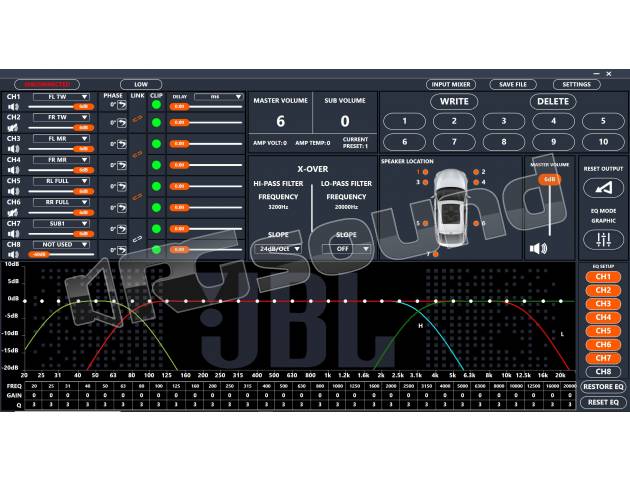Flip the phase of CH7
The image size is (630, 480).
[121, 229]
